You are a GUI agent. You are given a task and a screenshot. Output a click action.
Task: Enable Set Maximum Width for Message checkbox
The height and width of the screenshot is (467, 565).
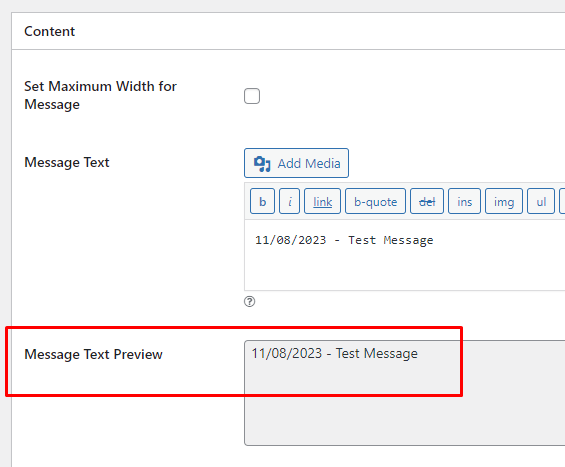click(252, 96)
